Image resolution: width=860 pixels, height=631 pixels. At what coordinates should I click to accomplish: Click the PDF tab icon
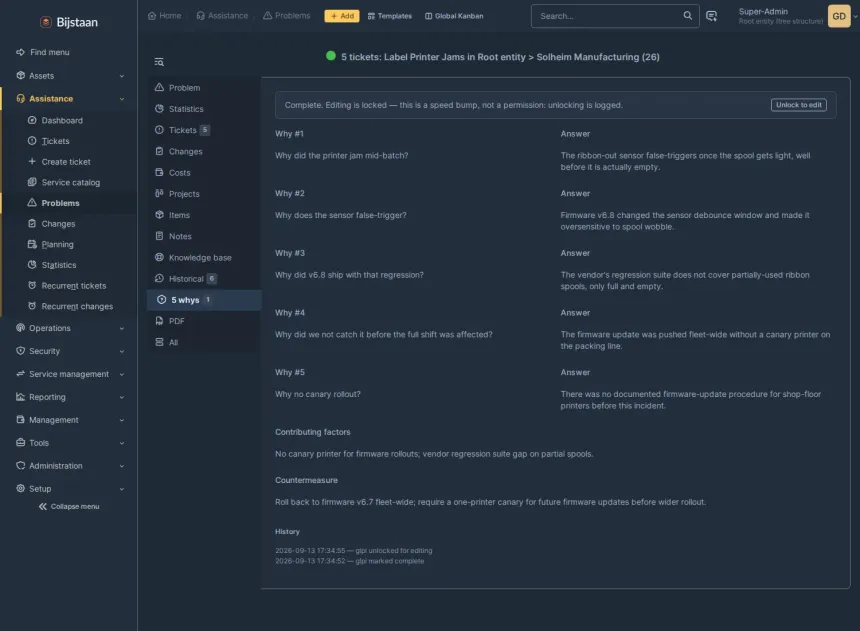point(159,321)
